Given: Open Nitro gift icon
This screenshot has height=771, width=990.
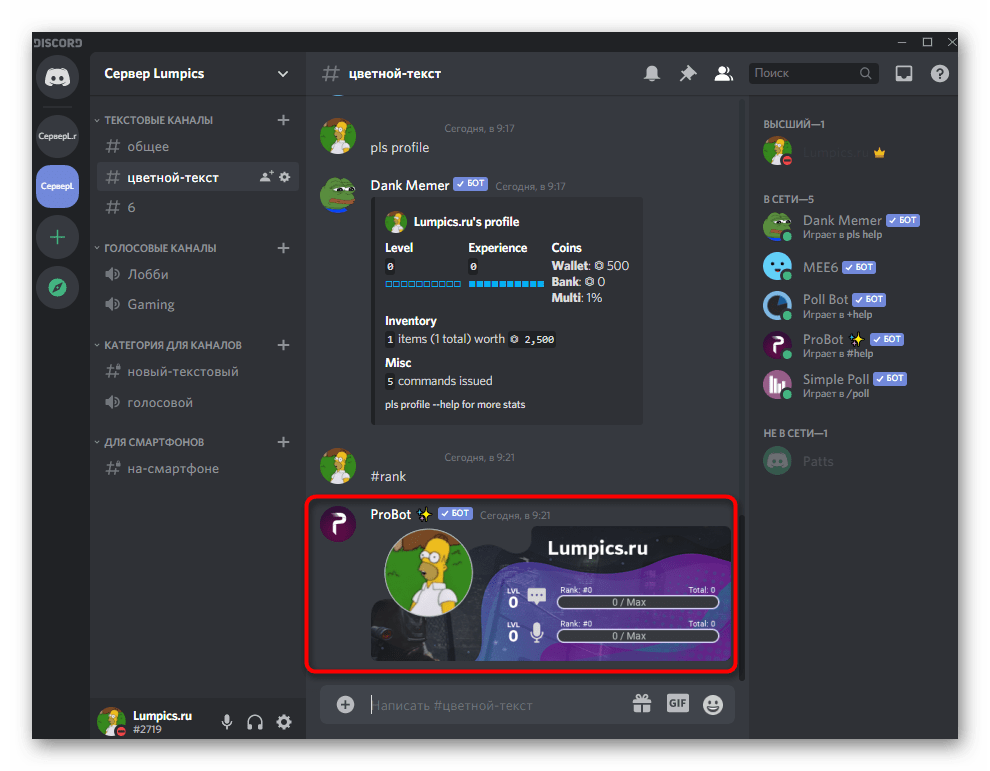Looking at the screenshot, I should coord(642,703).
